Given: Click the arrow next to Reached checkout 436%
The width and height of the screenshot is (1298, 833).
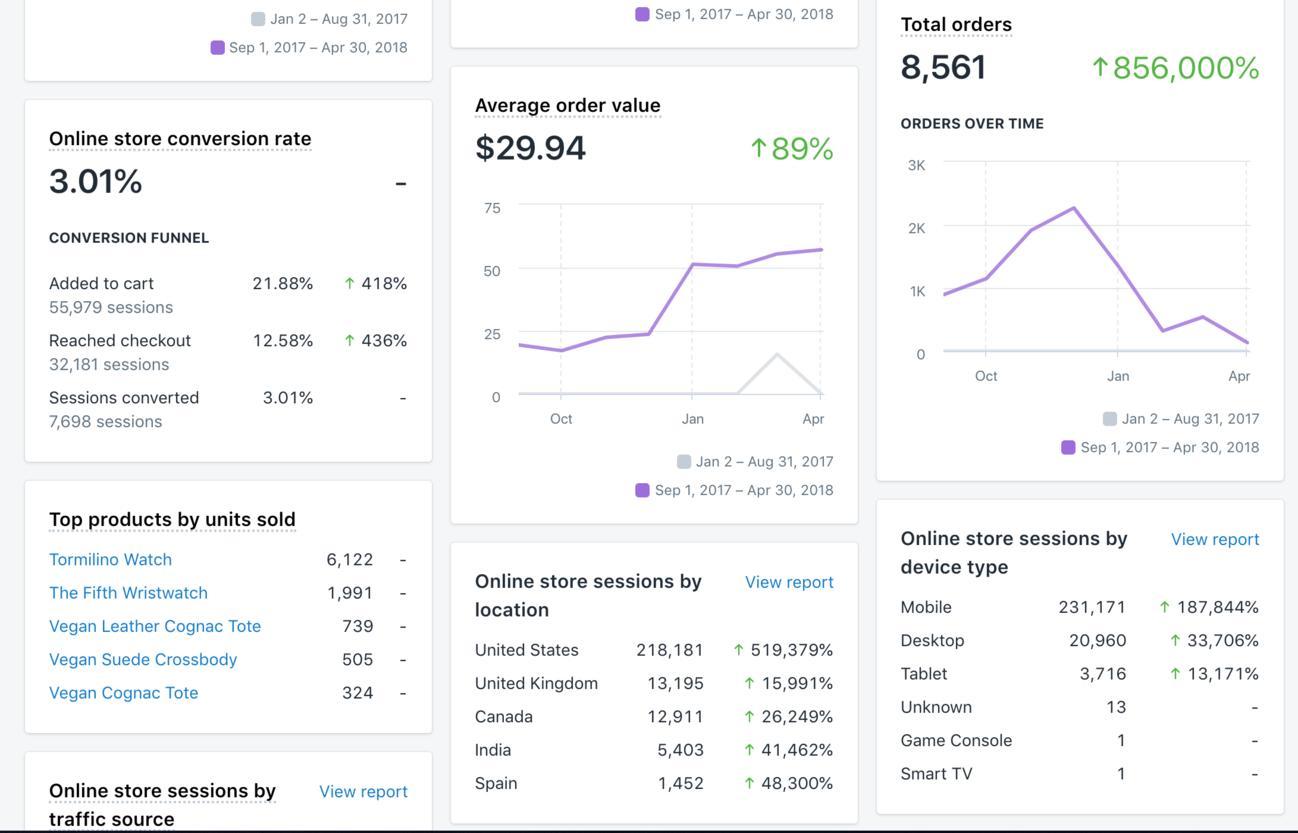Looking at the screenshot, I should click(349, 341).
